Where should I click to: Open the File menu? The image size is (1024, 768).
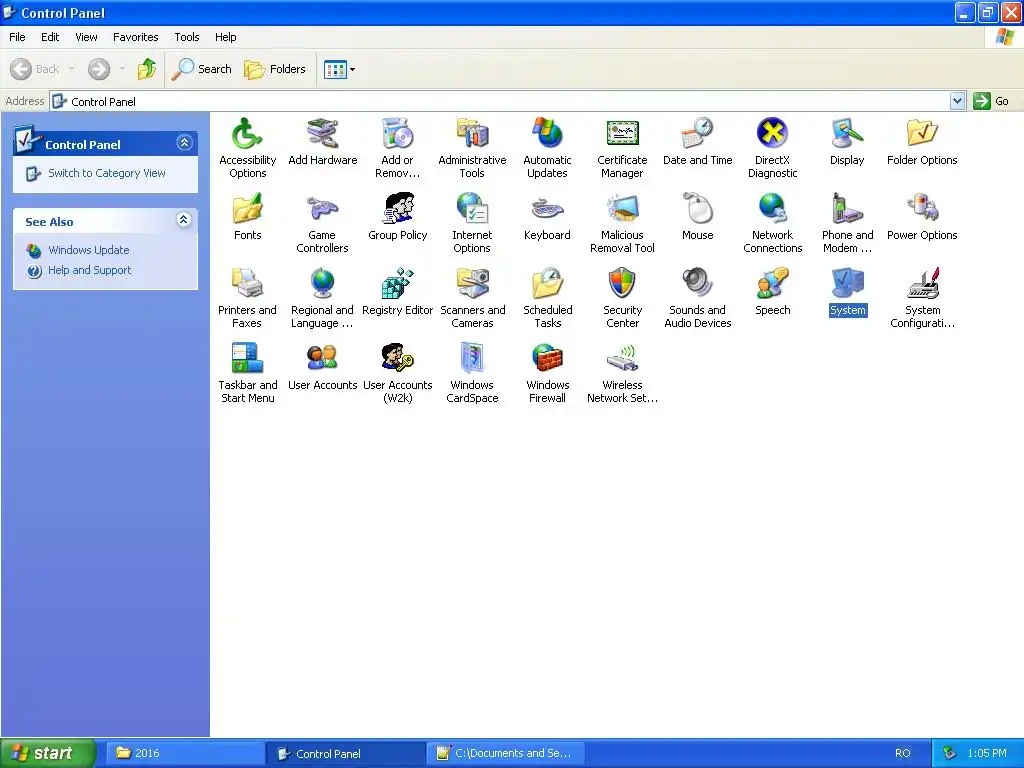[x=17, y=37]
